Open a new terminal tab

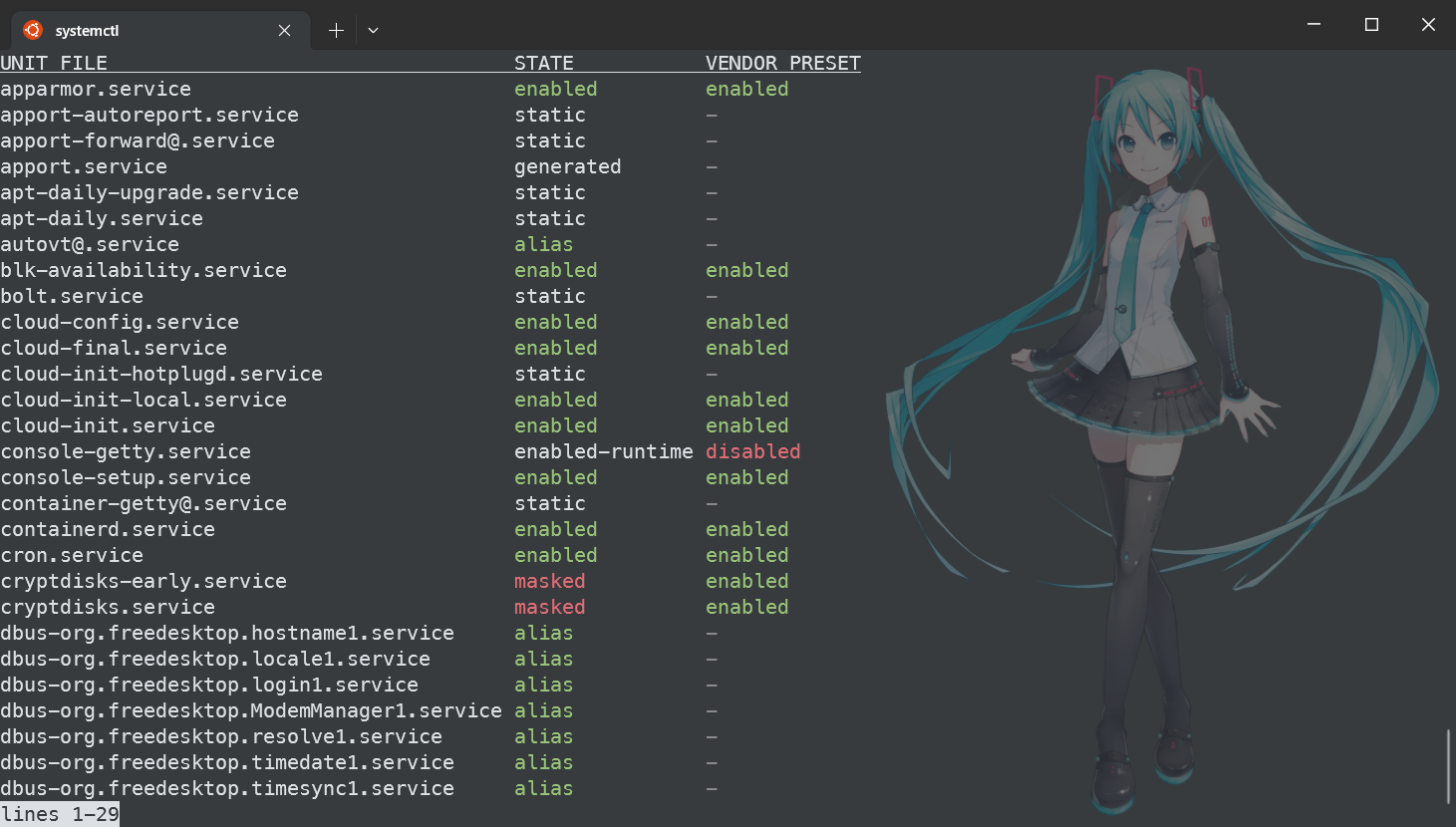(336, 31)
